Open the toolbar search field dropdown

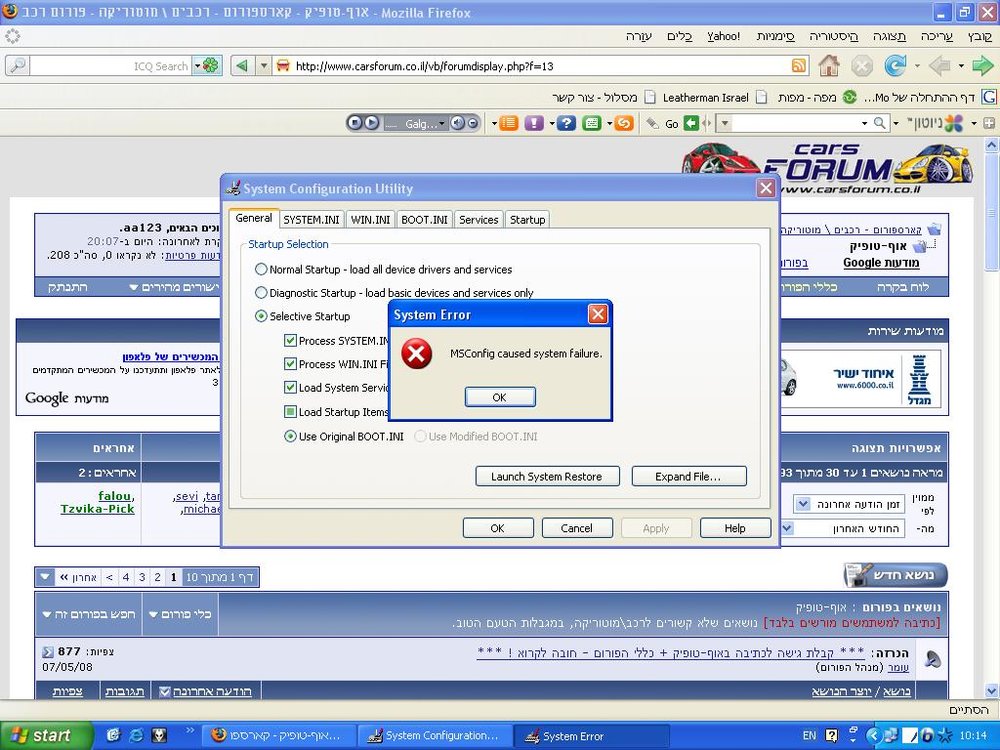(x=864, y=123)
